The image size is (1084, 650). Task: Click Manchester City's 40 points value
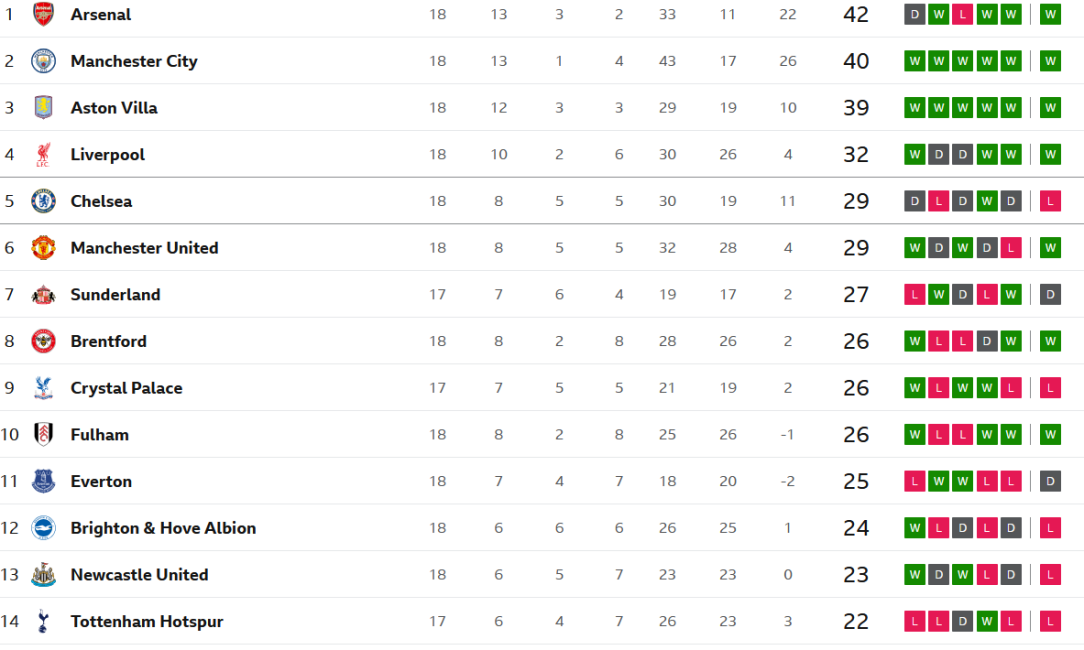click(856, 61)
